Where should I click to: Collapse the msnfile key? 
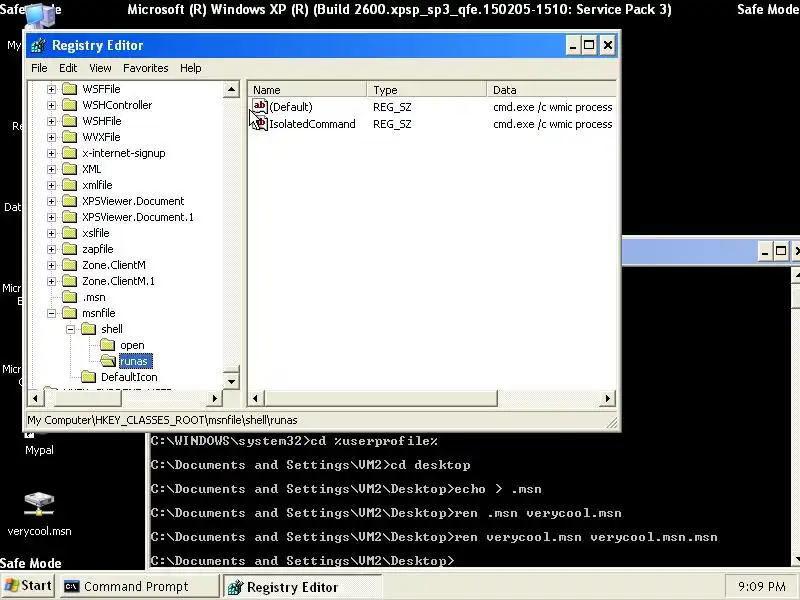[x=52, y=313]
